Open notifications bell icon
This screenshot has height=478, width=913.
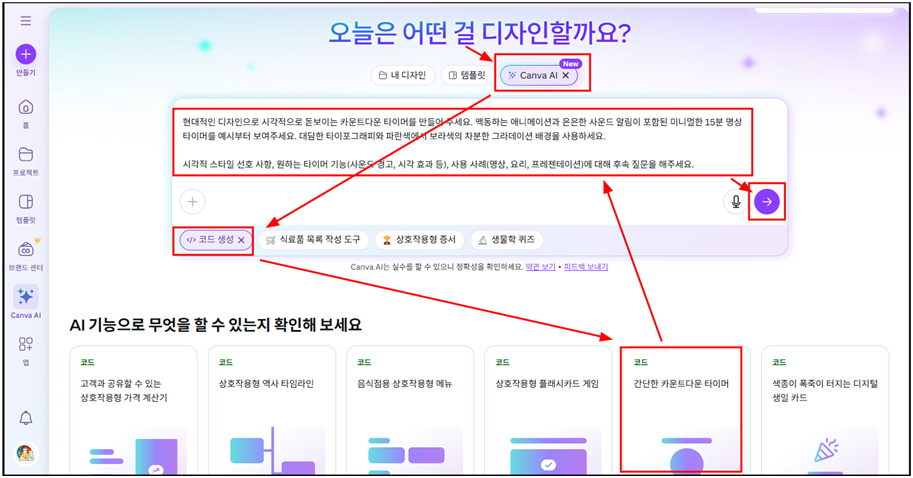(26, 418)
